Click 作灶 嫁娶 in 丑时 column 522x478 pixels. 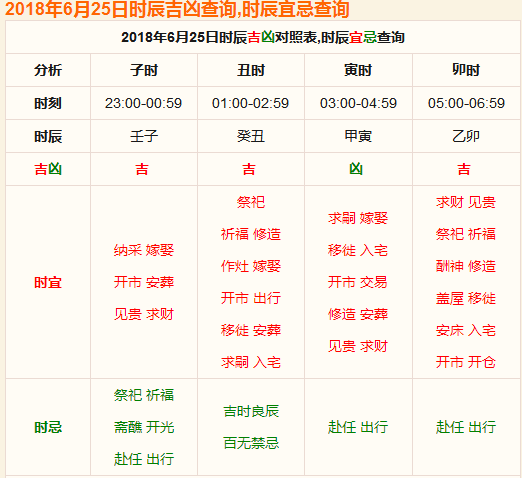click(251, 266)
